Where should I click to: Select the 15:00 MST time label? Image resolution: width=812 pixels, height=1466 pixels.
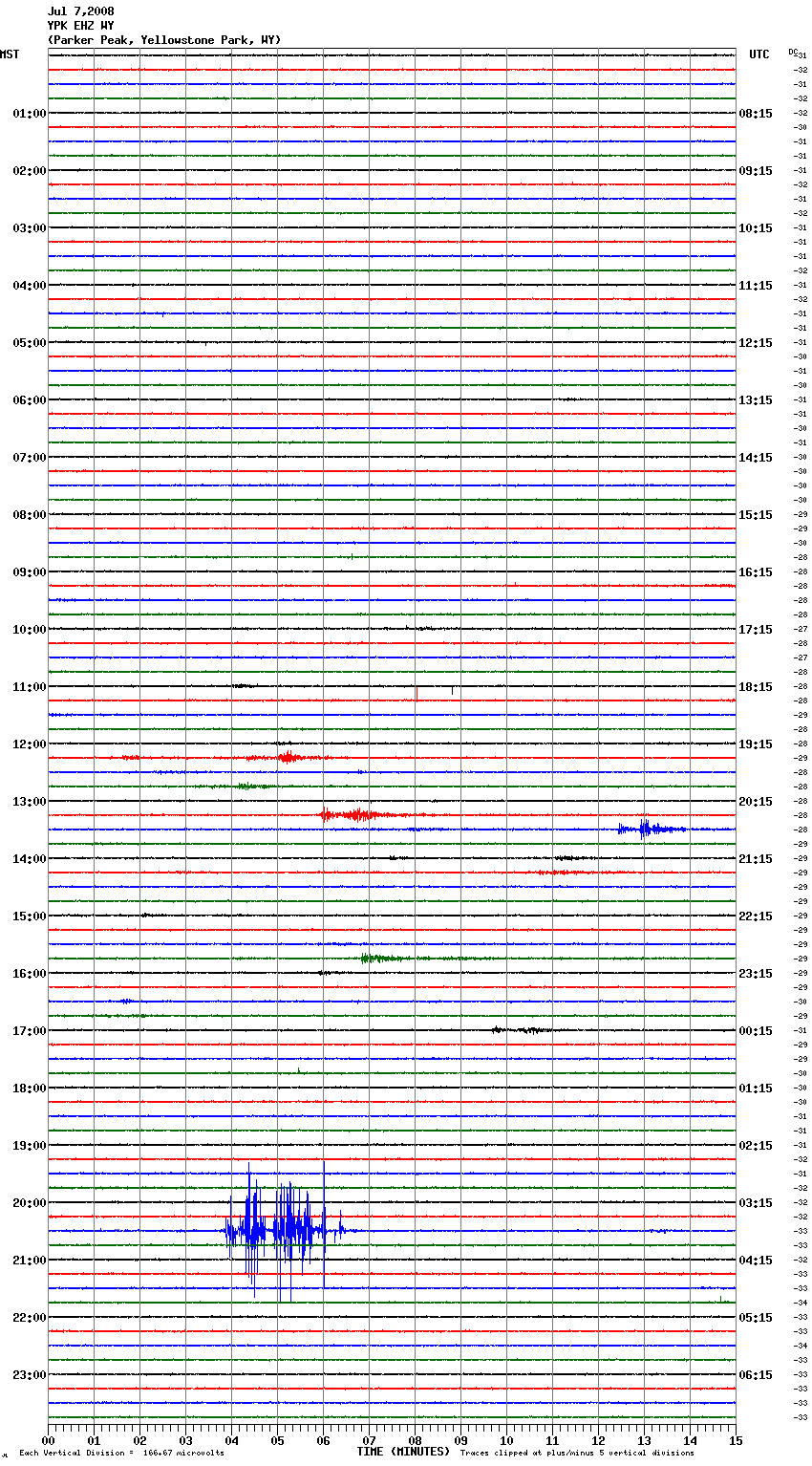(30, 916)
